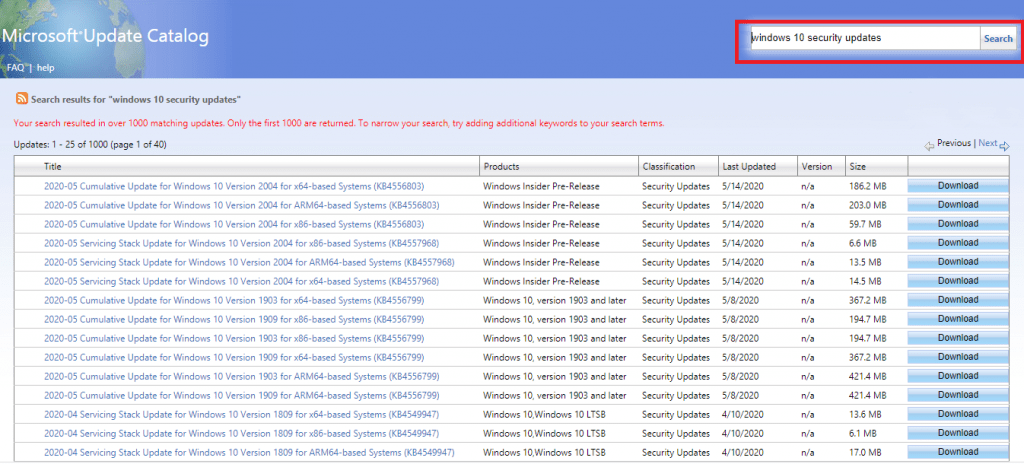The height and width of the screenshot is (464, 1024).
Task: Download the Version 1909 x64 cumulative update
Action: [958, 356]
